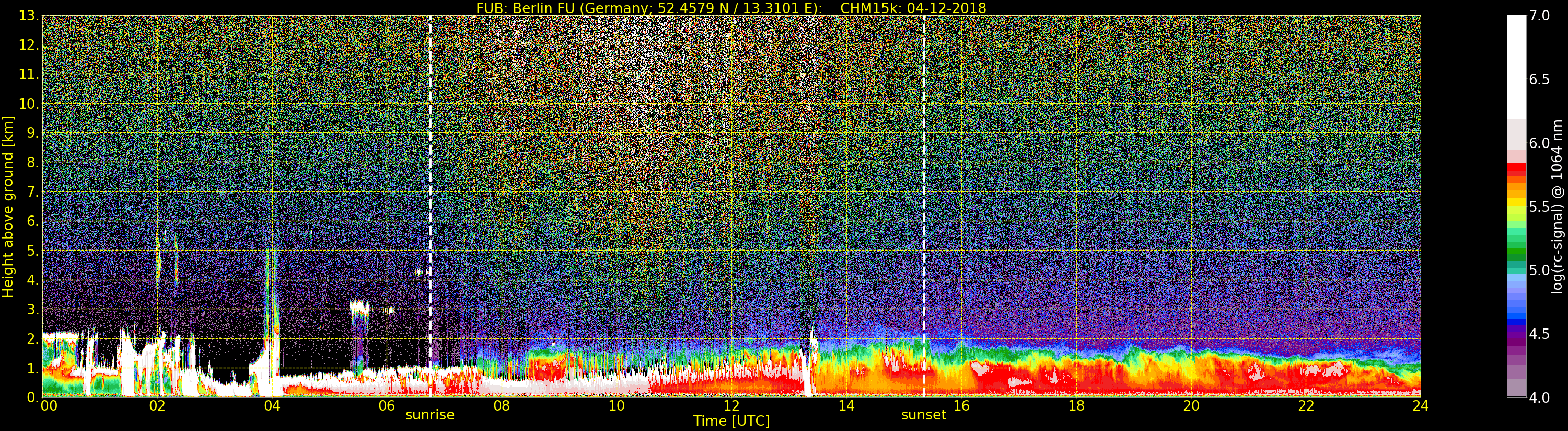
Task: Click the '14' time axis tick label
Action: 846,405
